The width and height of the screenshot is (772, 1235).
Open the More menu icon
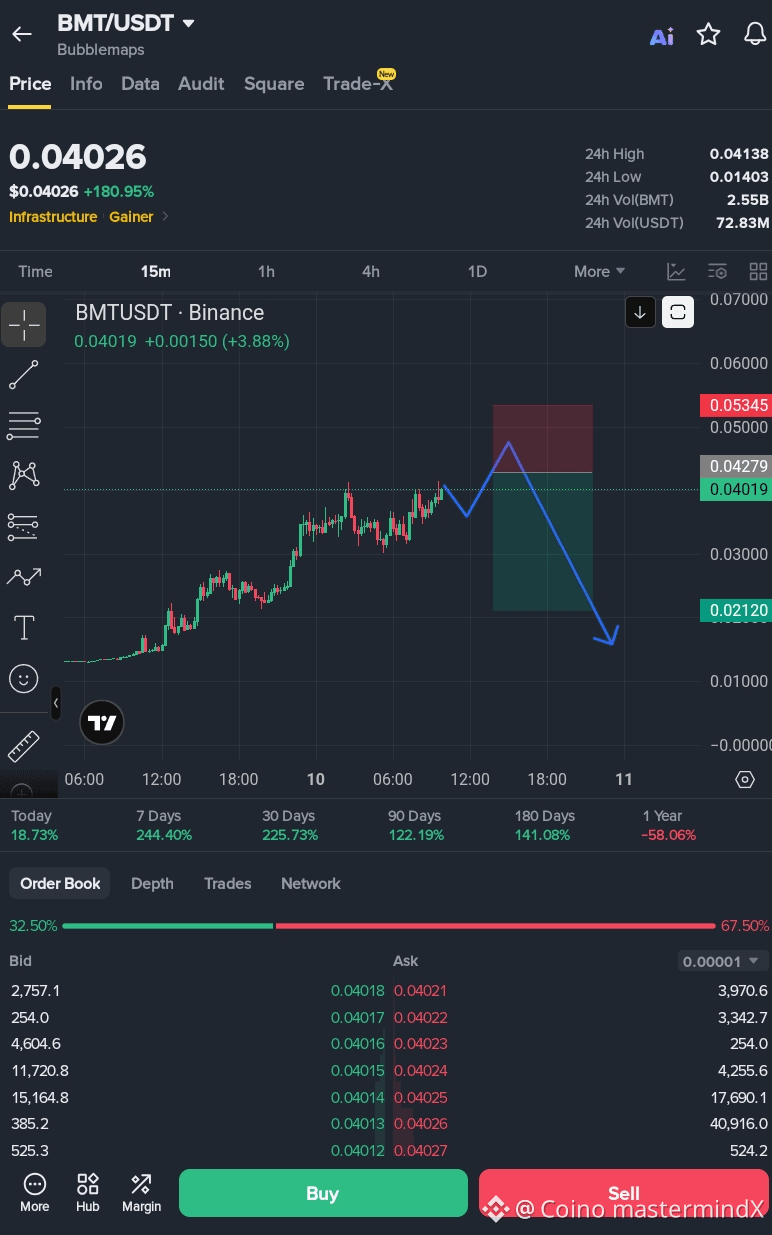coord(35,1193)
